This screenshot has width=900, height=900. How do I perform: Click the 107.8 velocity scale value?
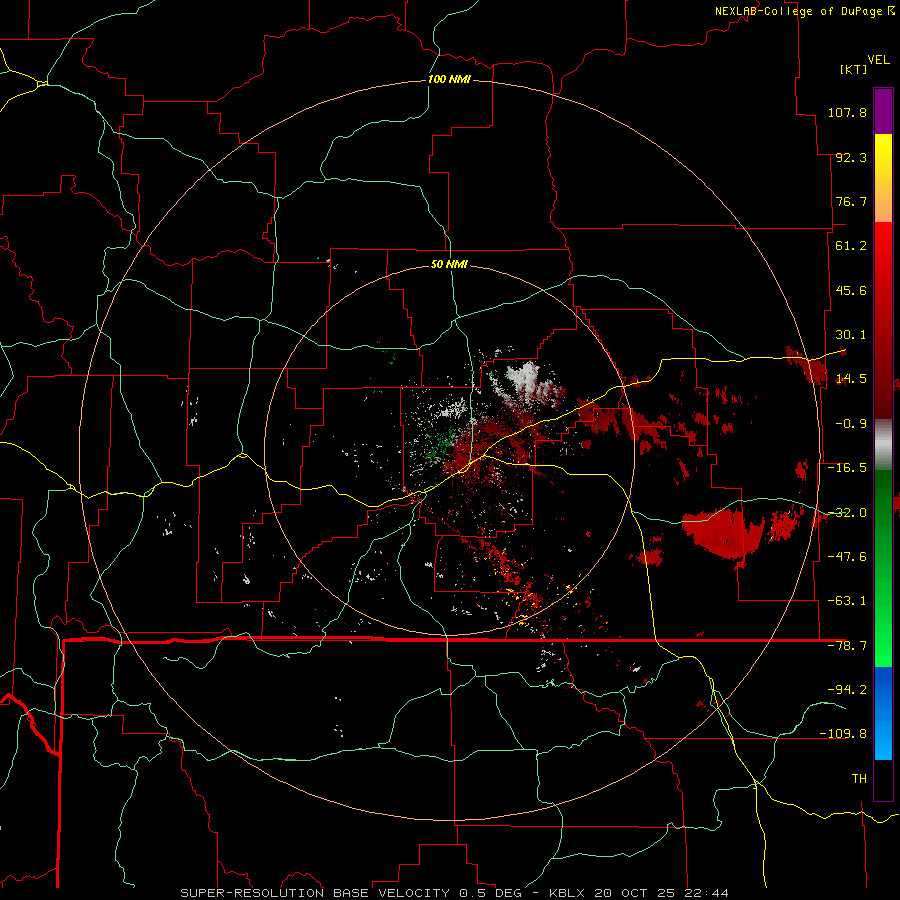pos(847,112)
